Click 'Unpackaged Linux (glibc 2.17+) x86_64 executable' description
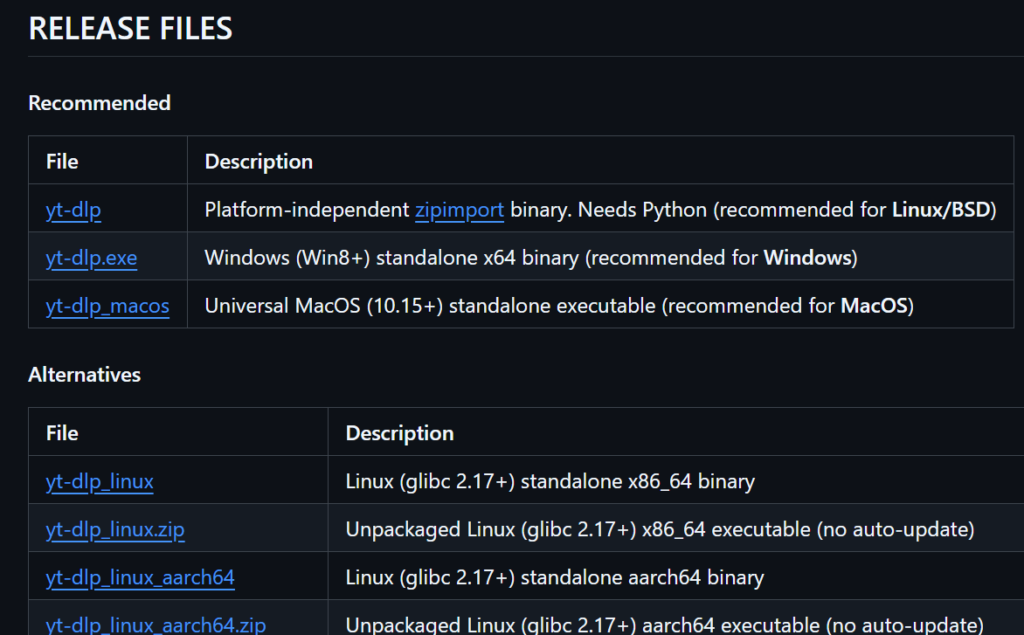The height and width of the screenshot is (635, 1024). pos(660,530)
